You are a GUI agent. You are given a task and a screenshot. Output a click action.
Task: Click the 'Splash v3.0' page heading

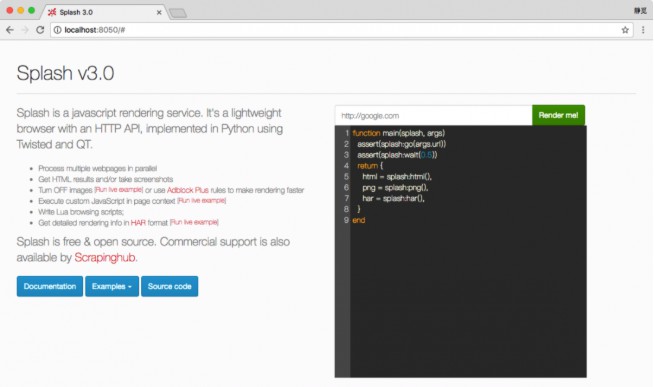(x=65, y=73)
